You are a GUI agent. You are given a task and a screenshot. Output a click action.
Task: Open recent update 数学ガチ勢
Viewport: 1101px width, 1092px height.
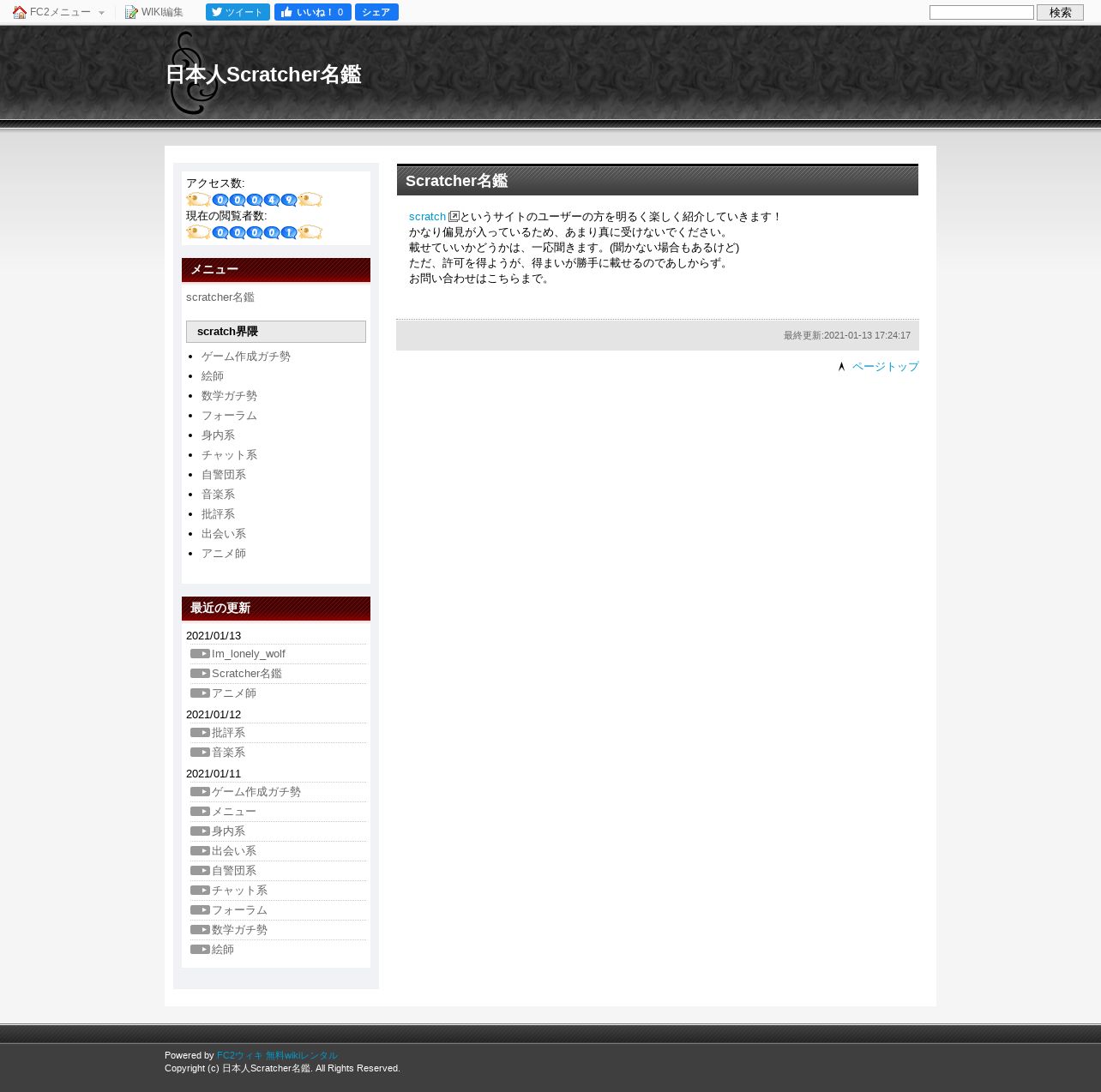(239, 930)
